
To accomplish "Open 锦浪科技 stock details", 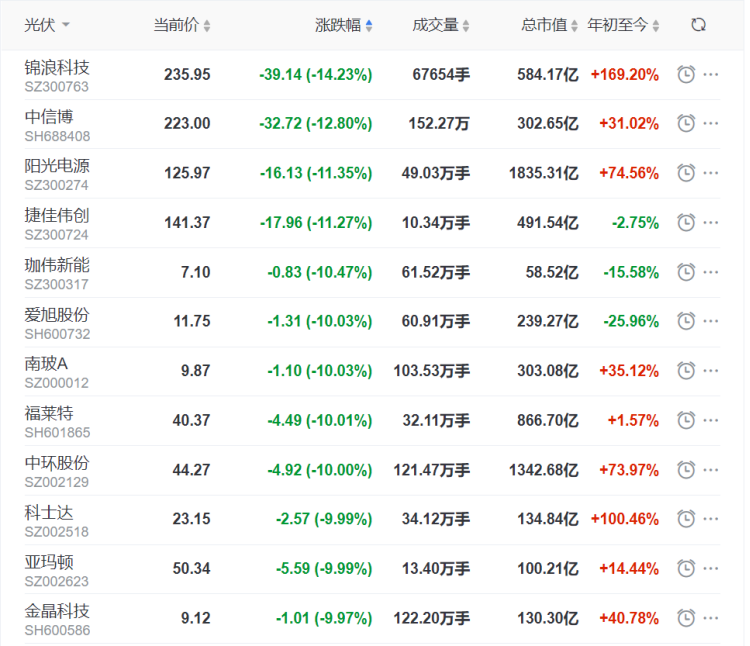I will (57, 67).
